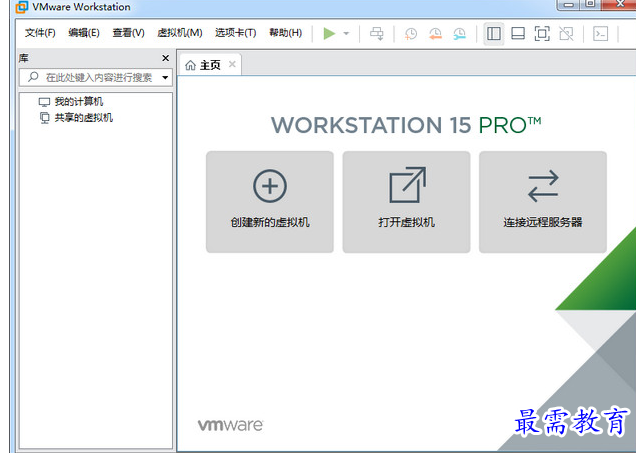Select 共享的虚拟机 in the library tree
Image resolution: width=636 pixels, height=453 pixels.
76,118
